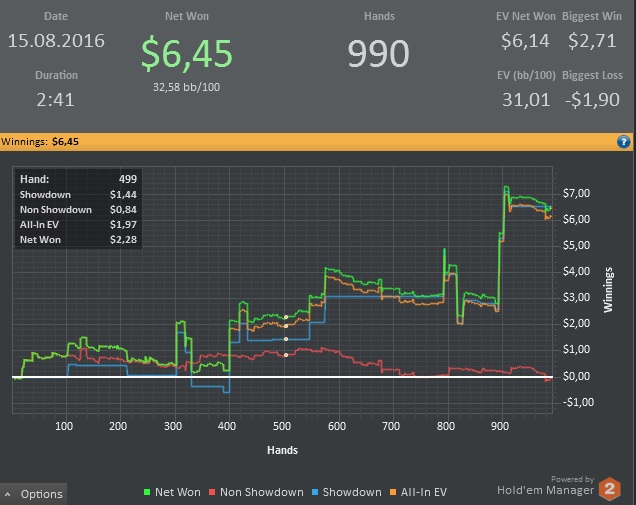This screenshot has height=505, width=636.
Task: Expand the Options panel
Action: pos(34,494)
